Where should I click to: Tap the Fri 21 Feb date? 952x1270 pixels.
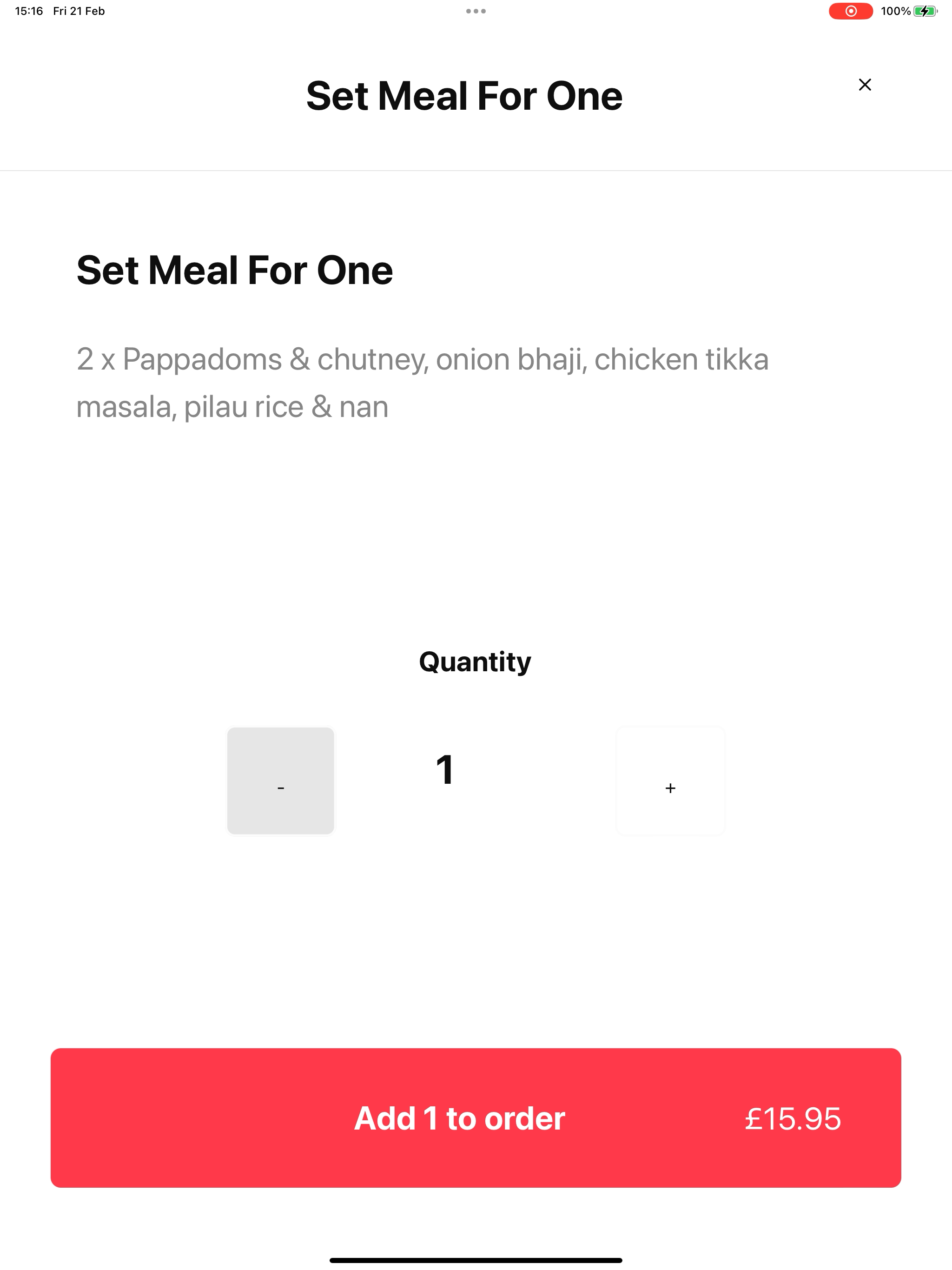[79, 11]
